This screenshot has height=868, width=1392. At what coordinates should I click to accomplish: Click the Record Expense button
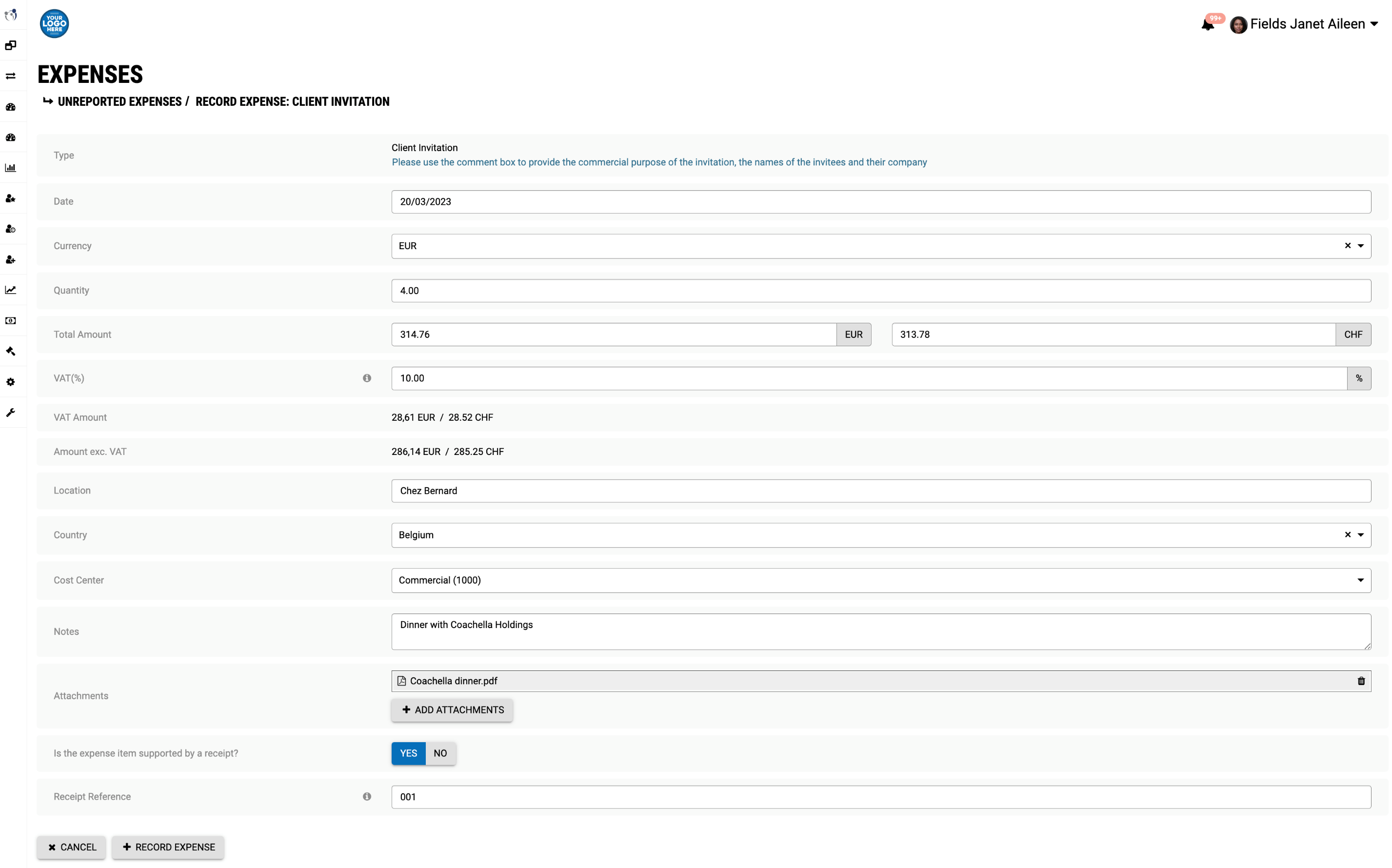pos(168,848)
